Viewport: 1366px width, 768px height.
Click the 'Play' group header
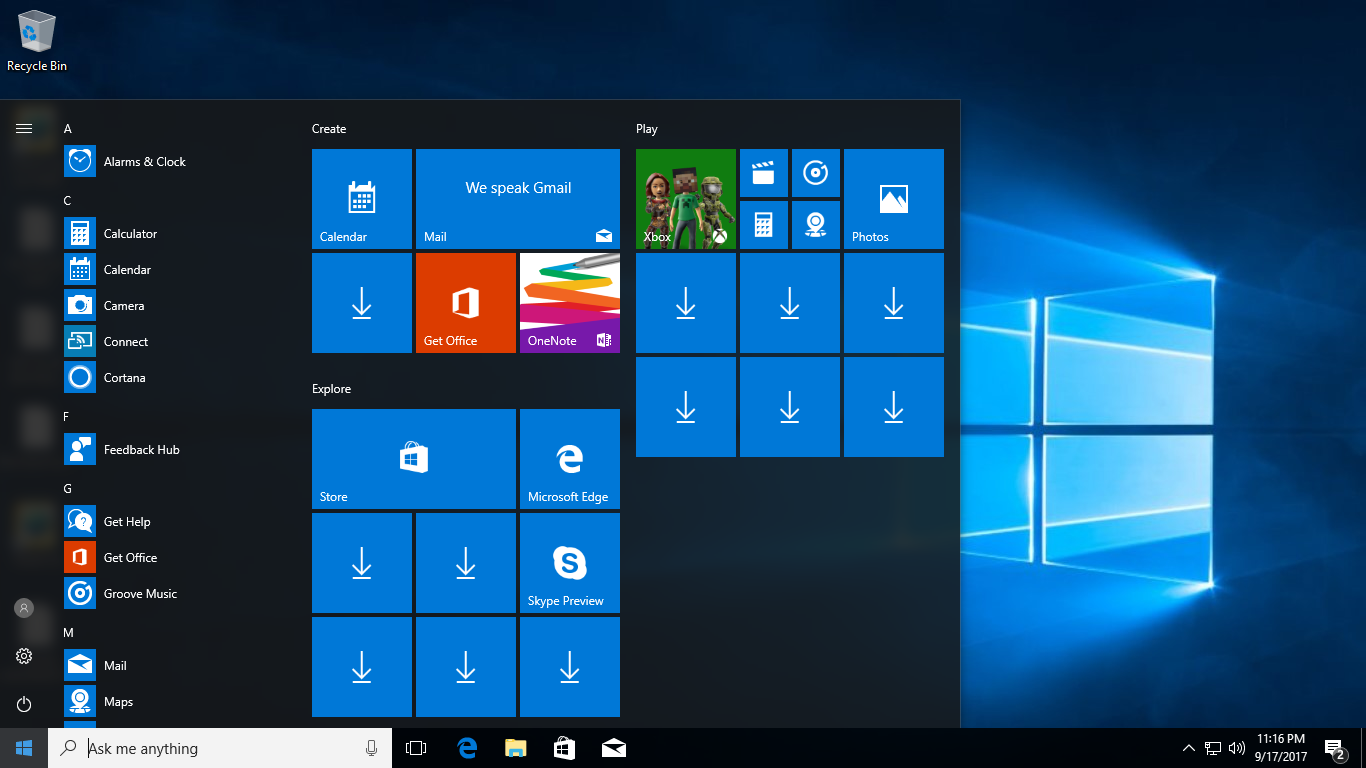(647, 129)
